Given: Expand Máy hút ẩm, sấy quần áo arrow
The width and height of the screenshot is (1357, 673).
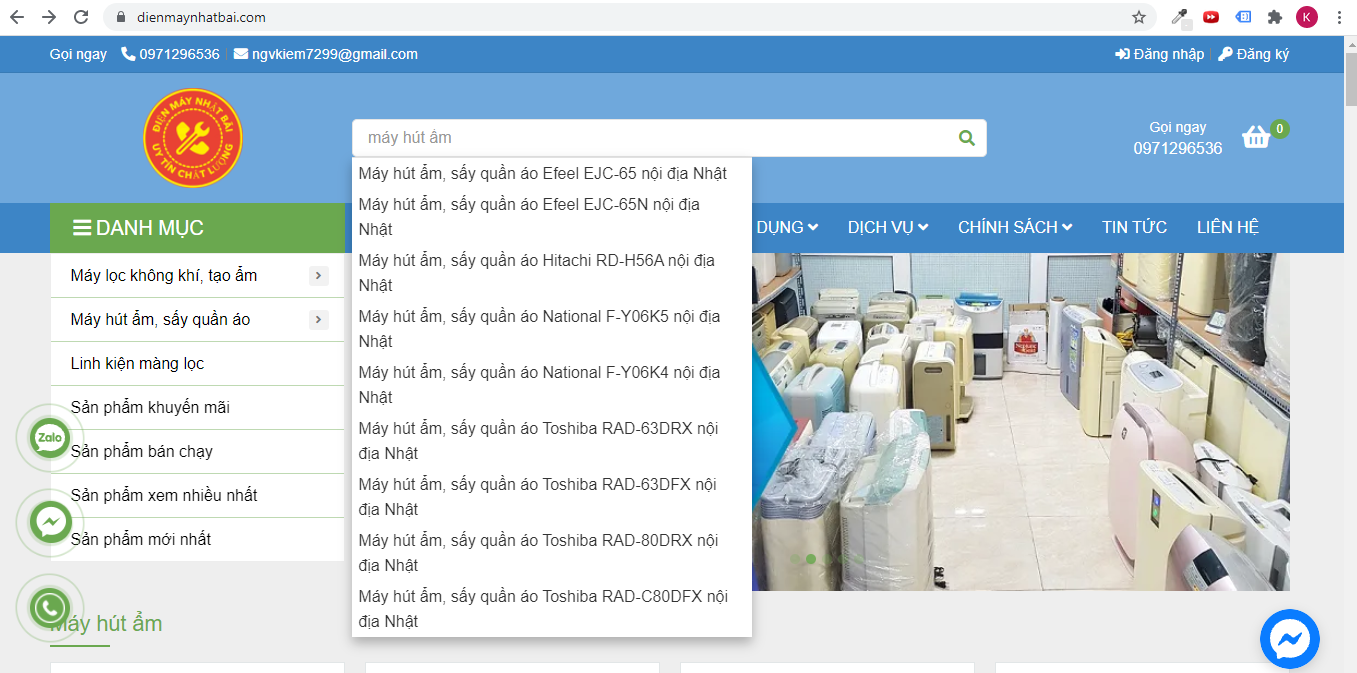Looking at the screenshot, I should [318, 320].
